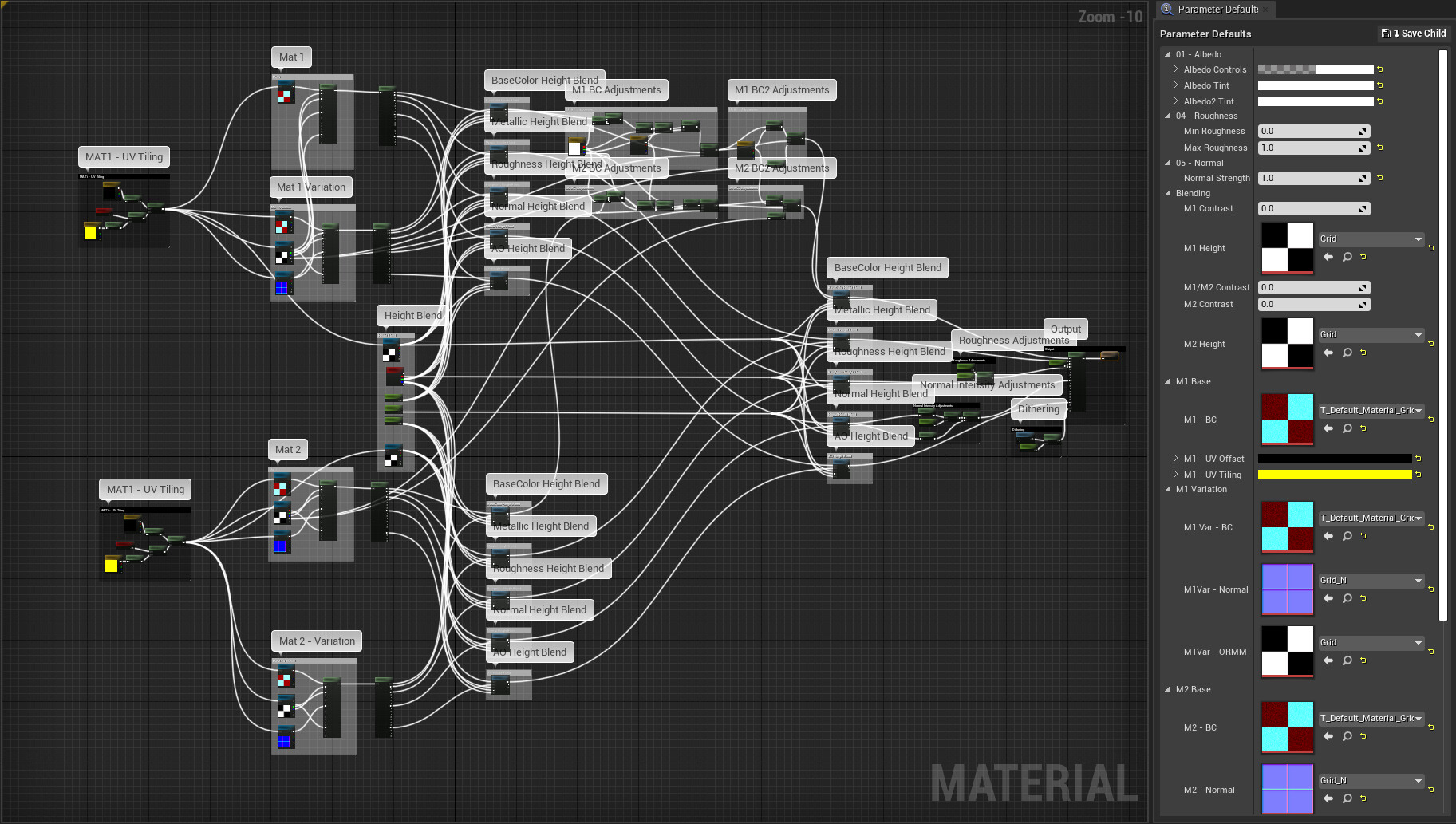Click the white Albedo Tint color bar

pos(1315,85)
